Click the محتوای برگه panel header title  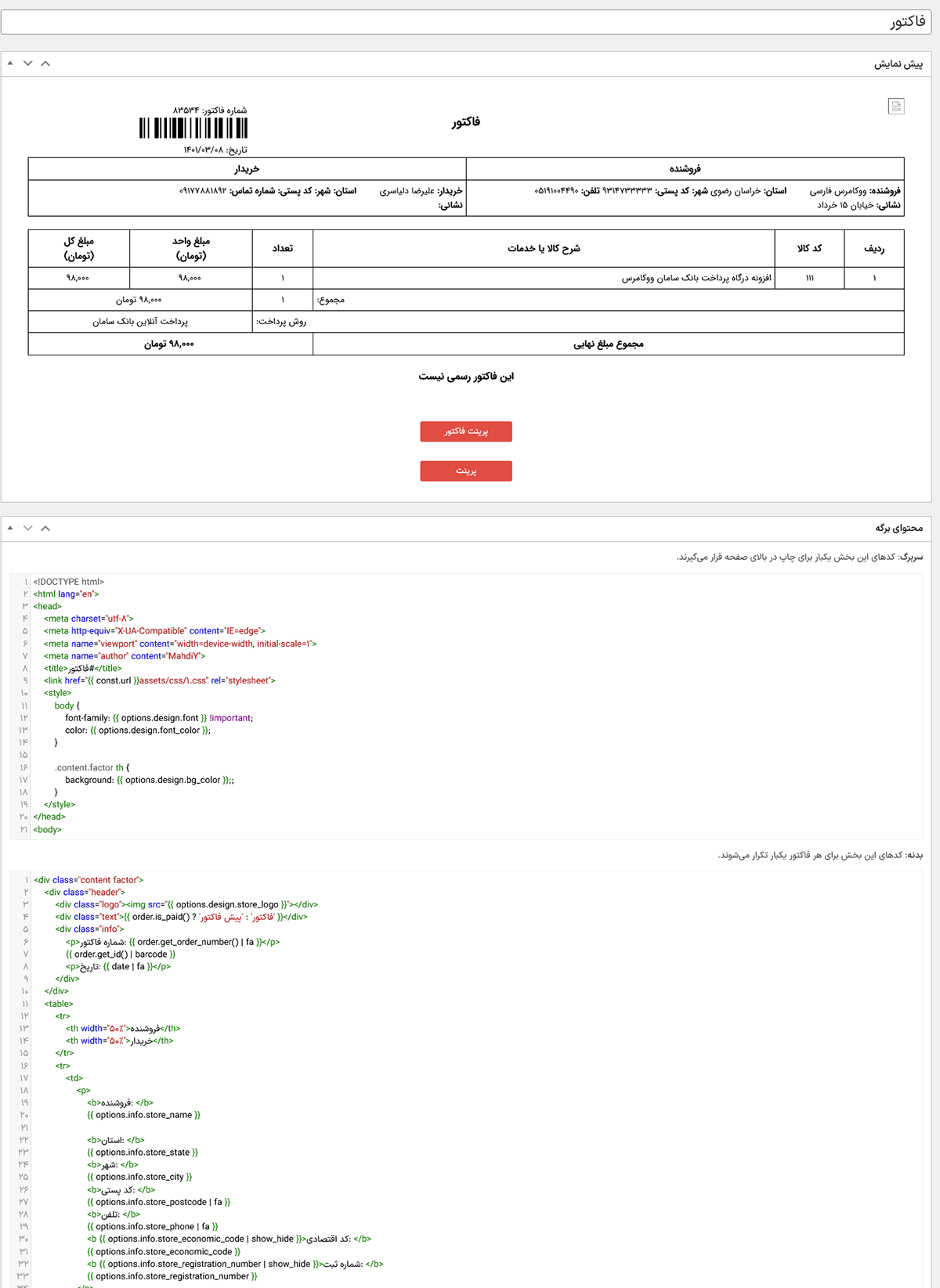tap(898, 529)
